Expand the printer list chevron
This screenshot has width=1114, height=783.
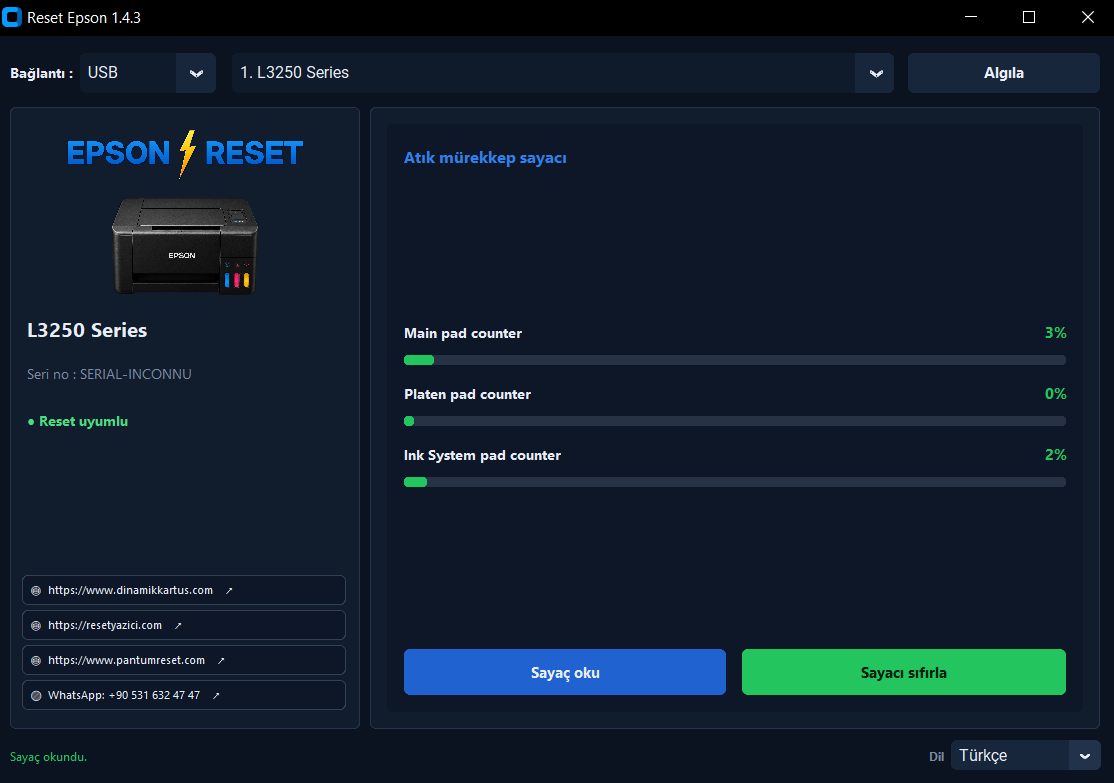click(x=875, y=73)
